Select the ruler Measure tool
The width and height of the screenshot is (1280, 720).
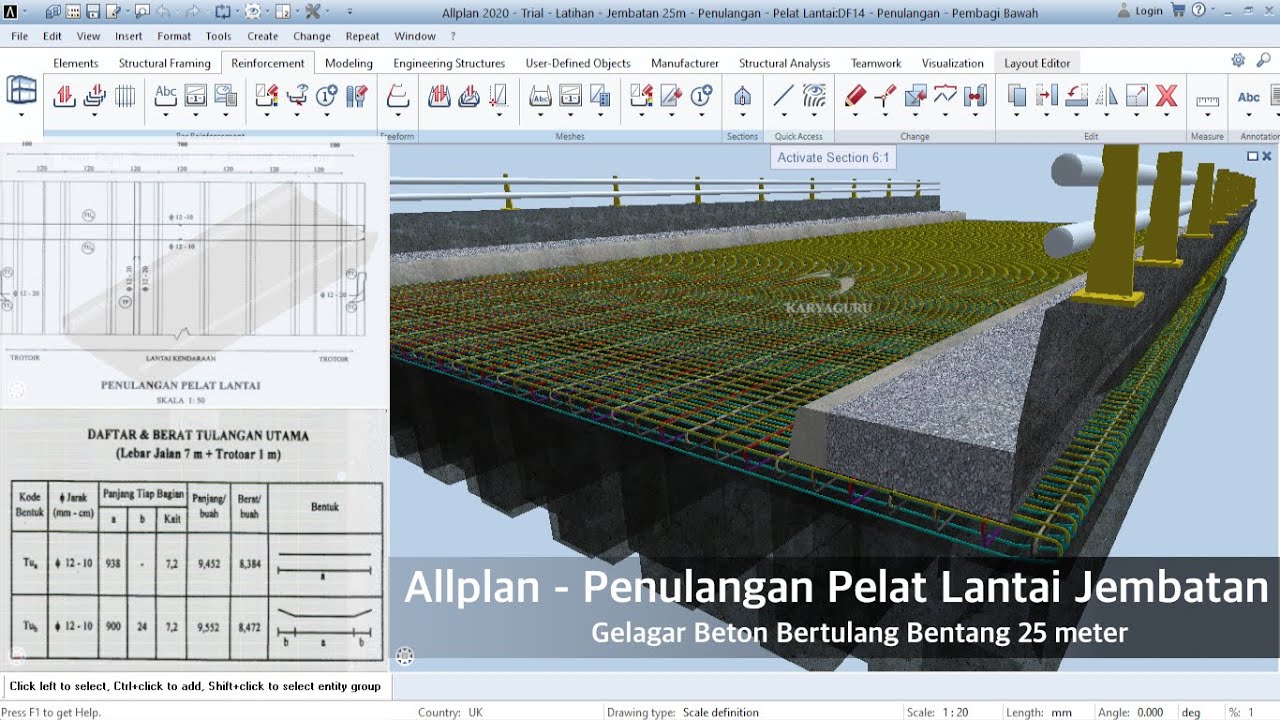coord(1208,100)
